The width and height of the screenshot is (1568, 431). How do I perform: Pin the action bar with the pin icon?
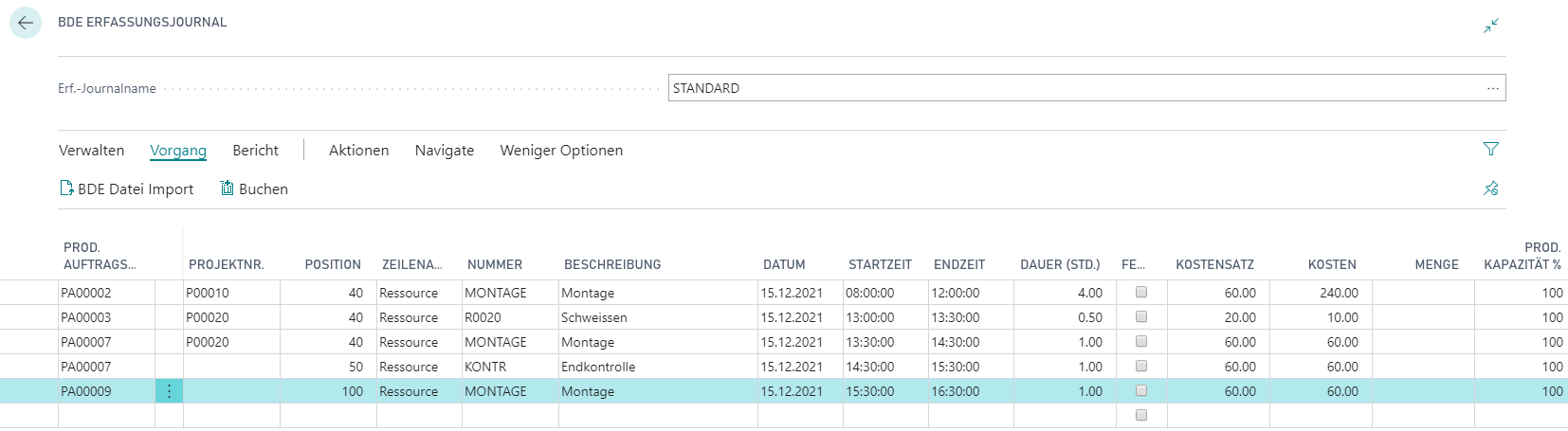coord(1491,189)
